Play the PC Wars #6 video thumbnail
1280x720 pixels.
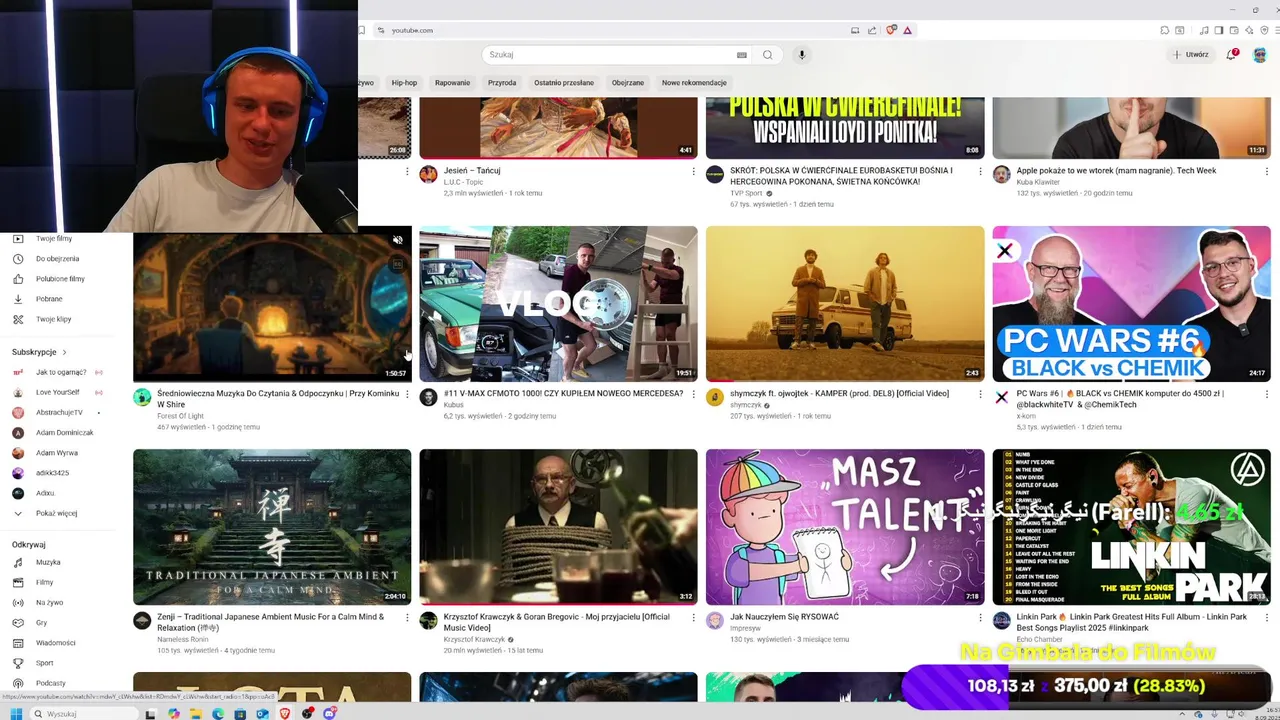pyautogui.click(x=1131, y=304)
